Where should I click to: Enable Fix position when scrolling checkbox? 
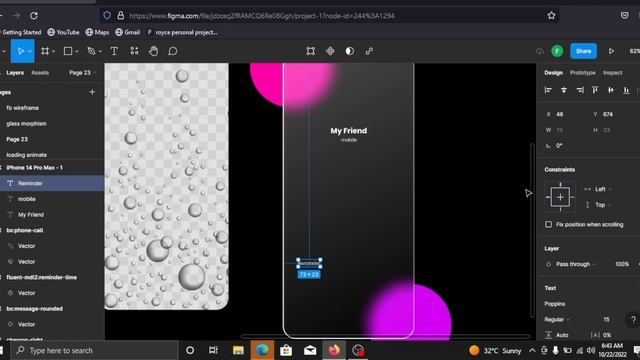coord(549,224)
